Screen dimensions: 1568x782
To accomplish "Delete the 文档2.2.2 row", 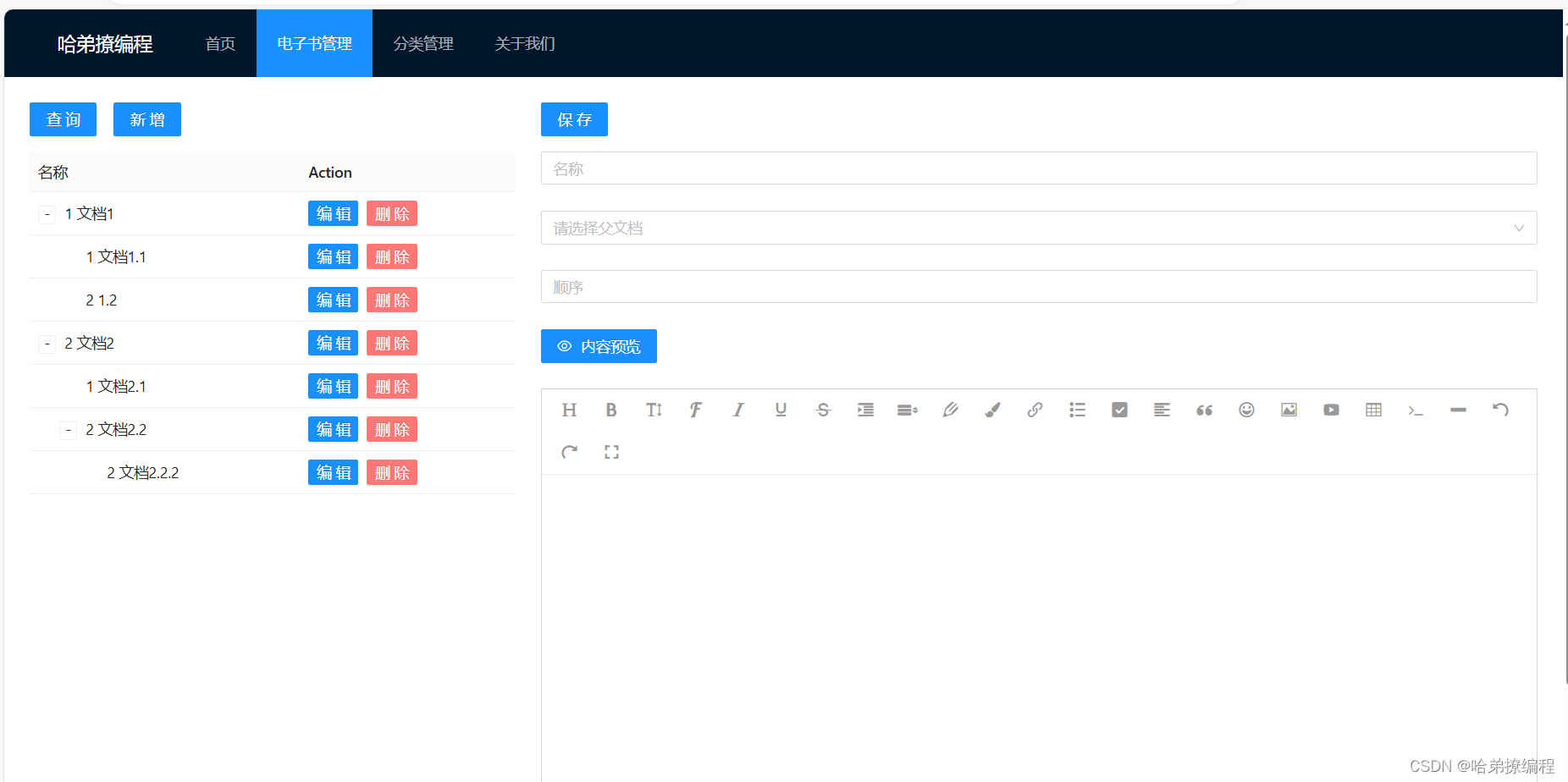I will coord(392,472).
